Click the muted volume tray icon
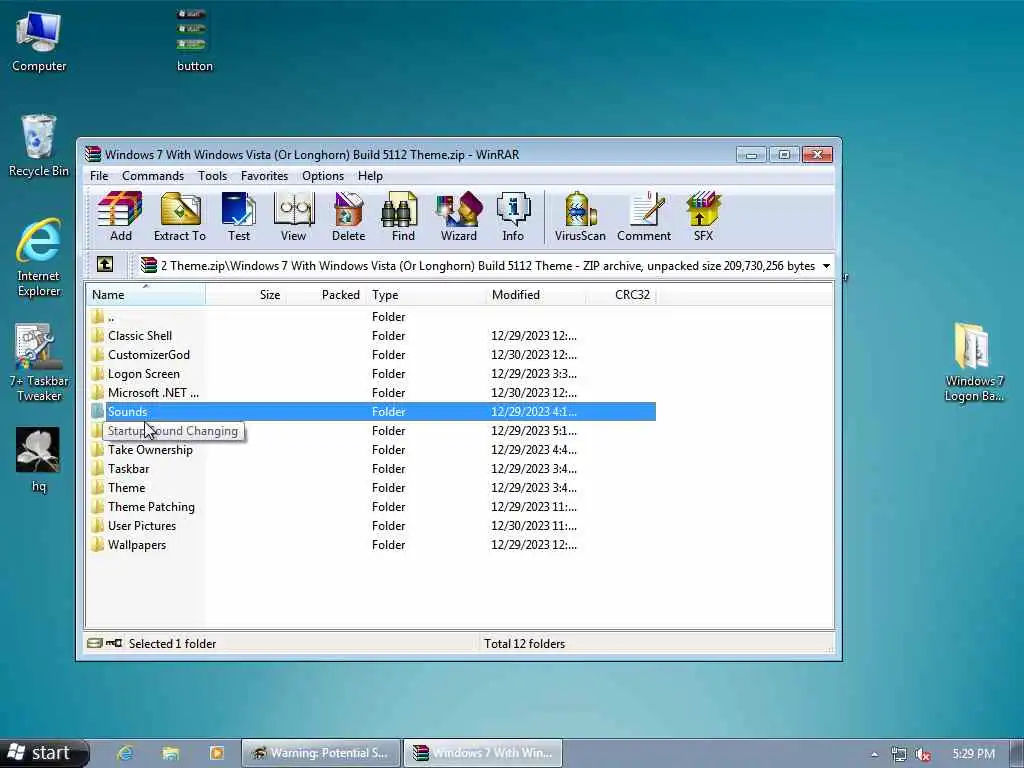The image size is (1024, 768). click(x=923, y=754)
